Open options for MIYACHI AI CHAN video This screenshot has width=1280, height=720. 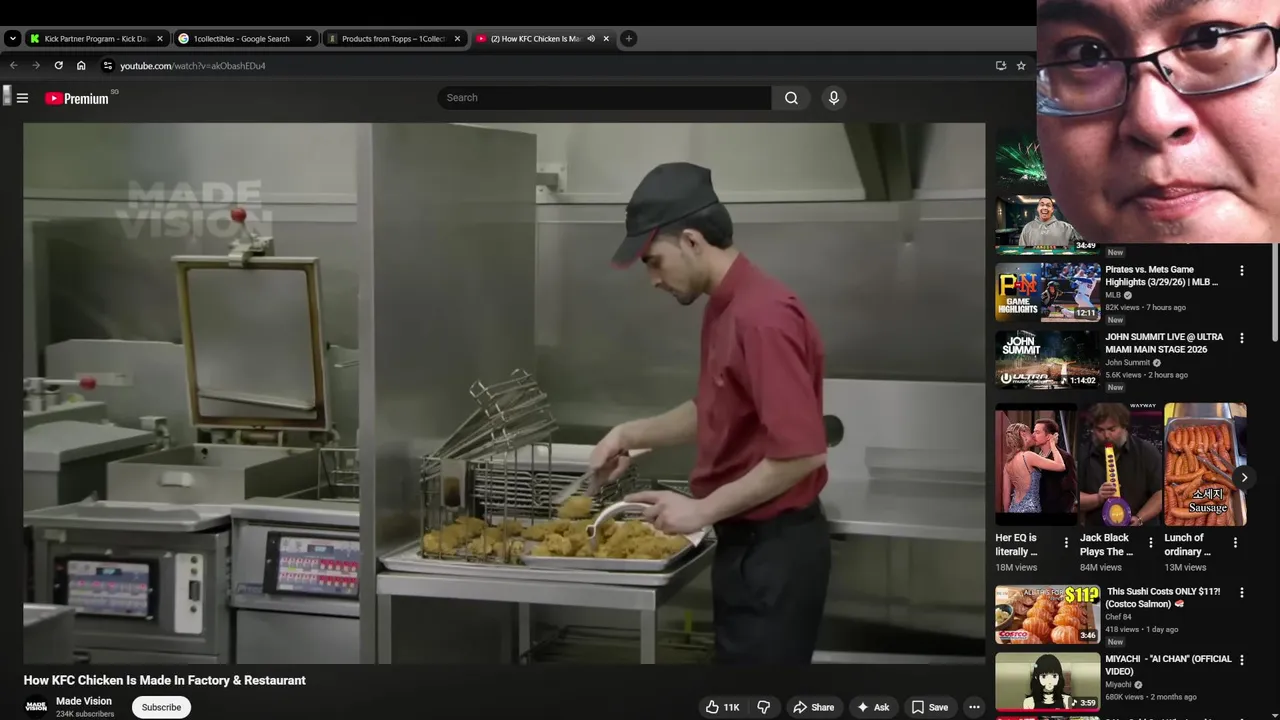click(1242, 660)
